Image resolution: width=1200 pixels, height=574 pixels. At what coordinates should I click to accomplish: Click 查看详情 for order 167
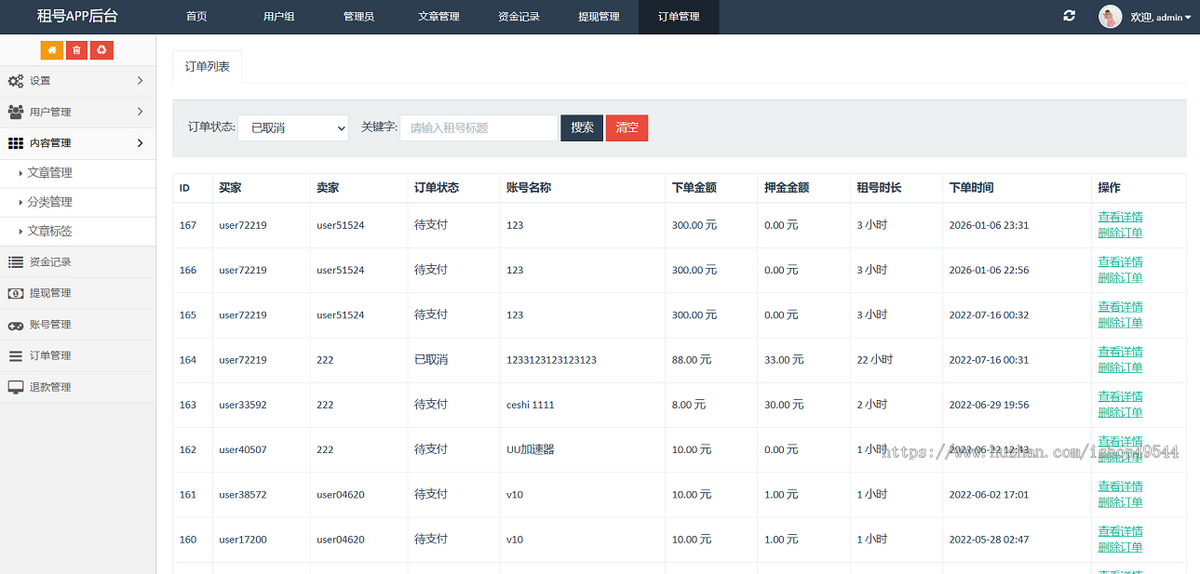point(1120,217)
